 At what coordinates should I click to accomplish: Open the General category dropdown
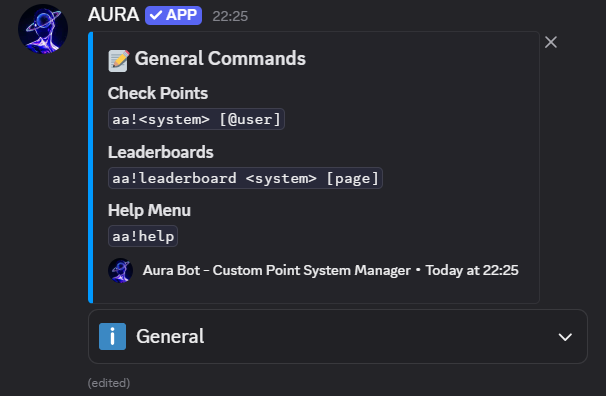click(338, 337)
